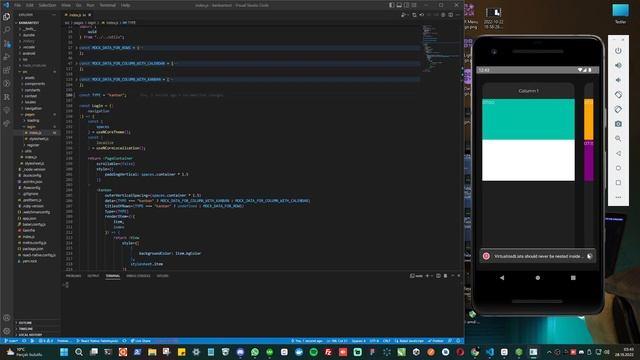640x360 pixels.
Task: Click the Live Share status bar button
Action: pos(140,341)
